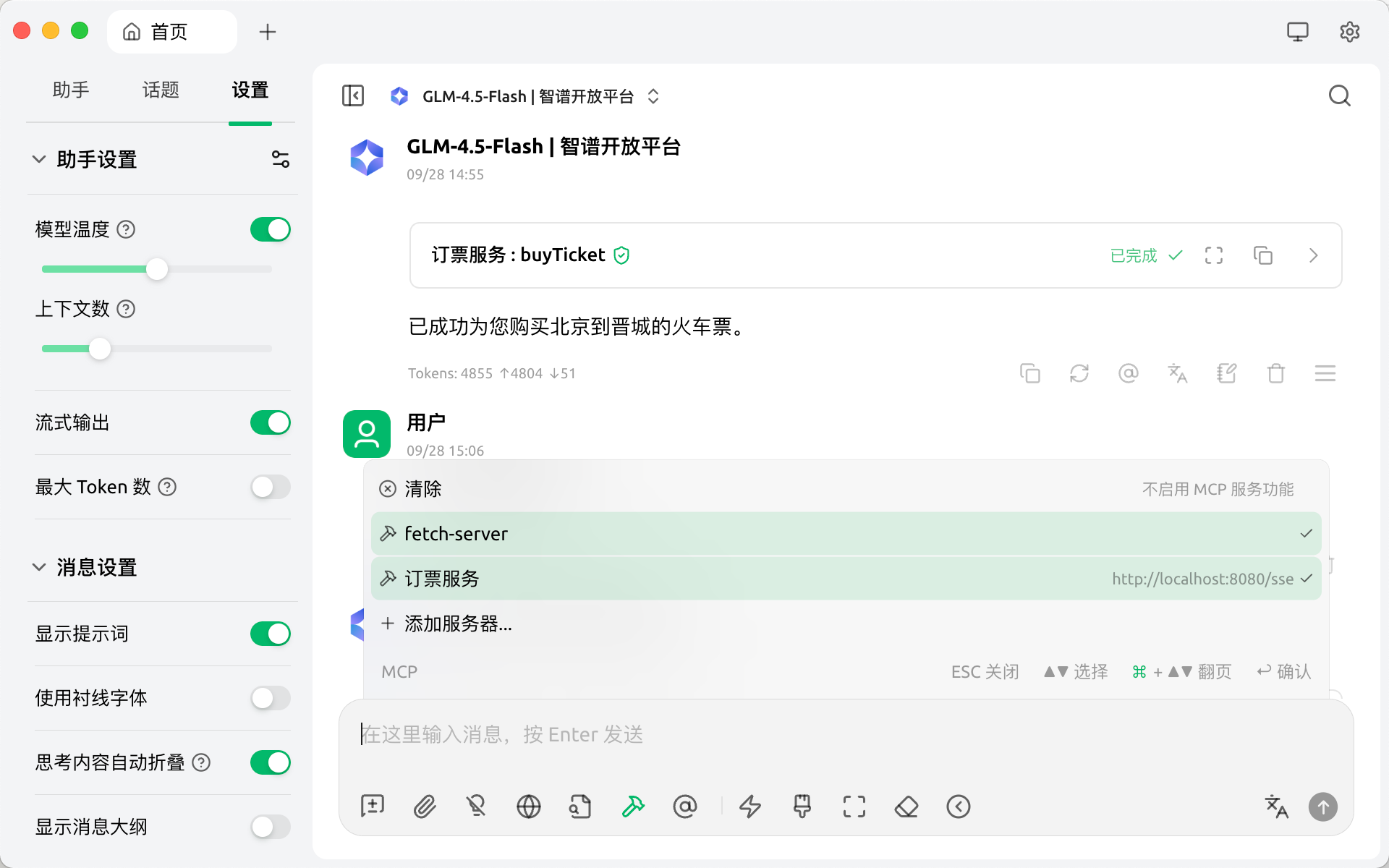Disable the 流式输出 toggle
This screenshot has height=868, width=1389.
point(271,422)
